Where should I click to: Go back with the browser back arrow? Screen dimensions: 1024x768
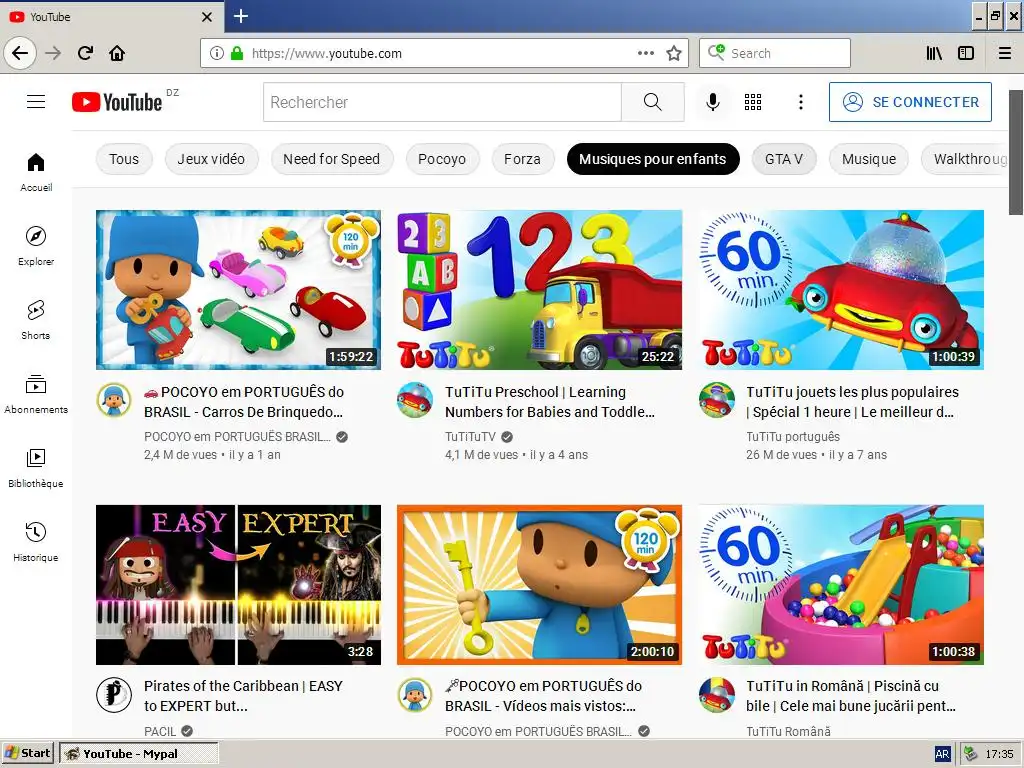20,53
